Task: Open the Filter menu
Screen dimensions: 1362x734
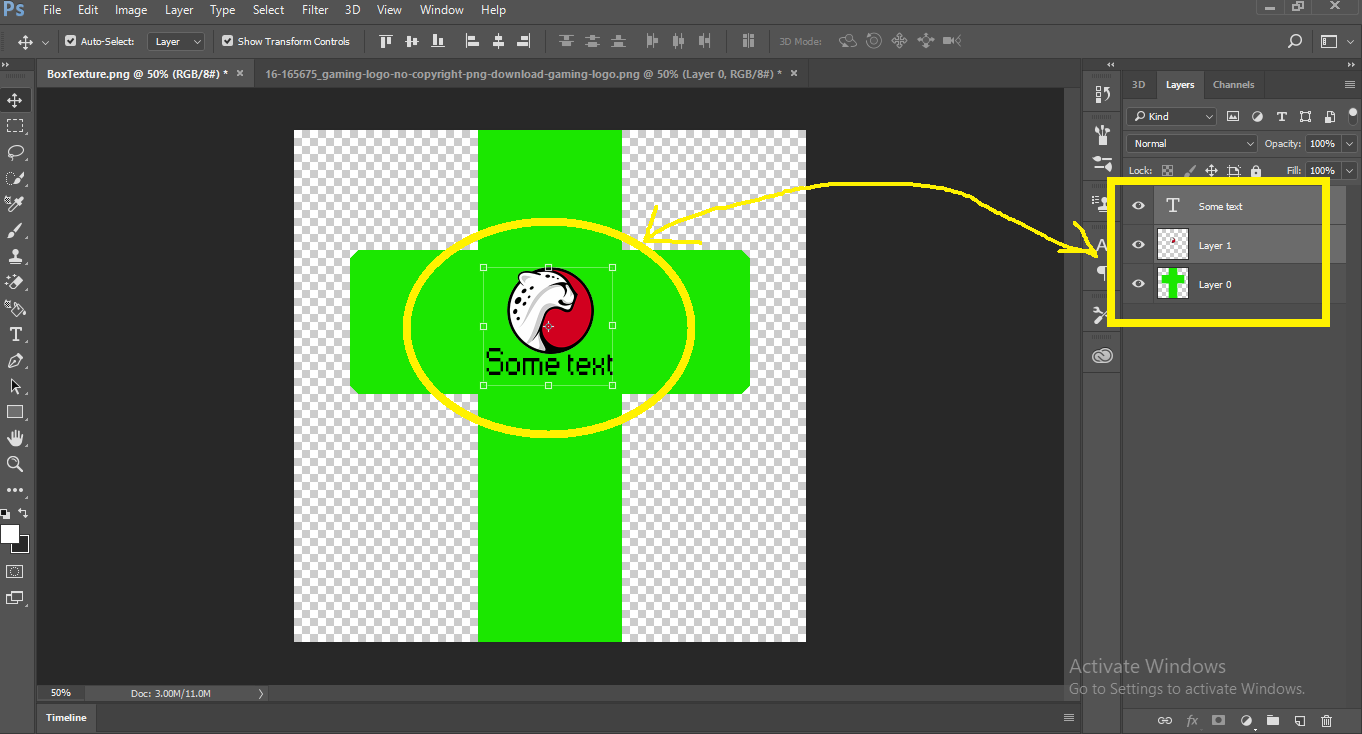Action: tap(315, 10)
